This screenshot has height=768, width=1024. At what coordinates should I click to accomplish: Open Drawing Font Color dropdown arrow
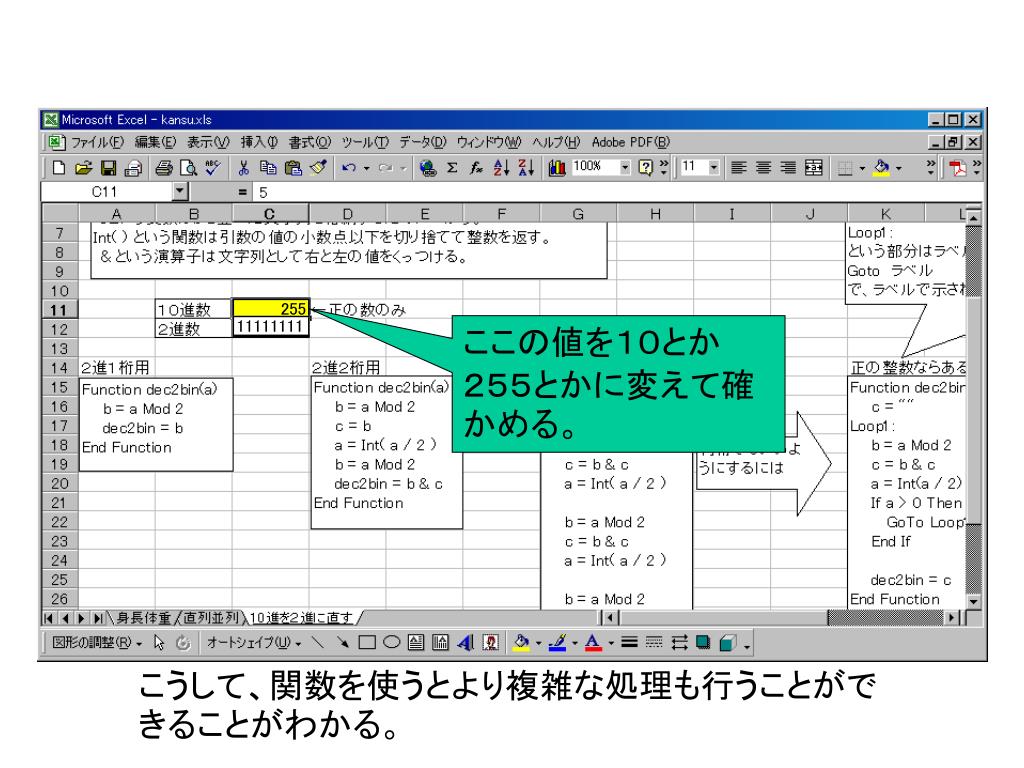point(611,643)
